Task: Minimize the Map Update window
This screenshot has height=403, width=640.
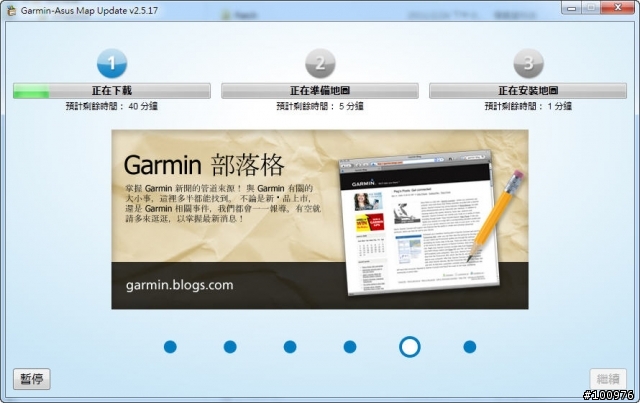Action: click(x=571, y=8)
